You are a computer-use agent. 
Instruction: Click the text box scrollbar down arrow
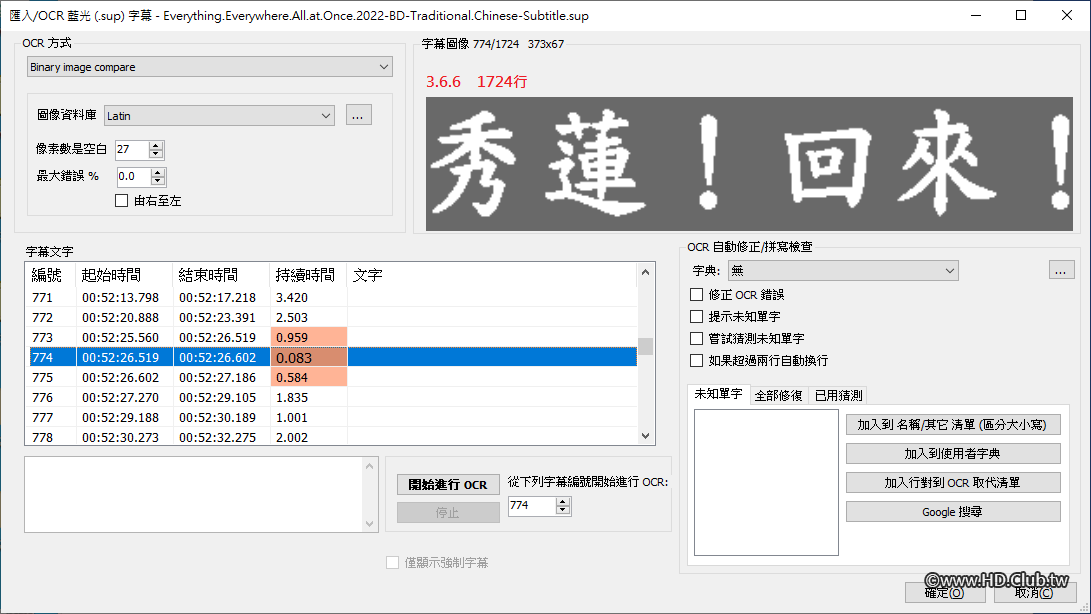click(369, 524)
